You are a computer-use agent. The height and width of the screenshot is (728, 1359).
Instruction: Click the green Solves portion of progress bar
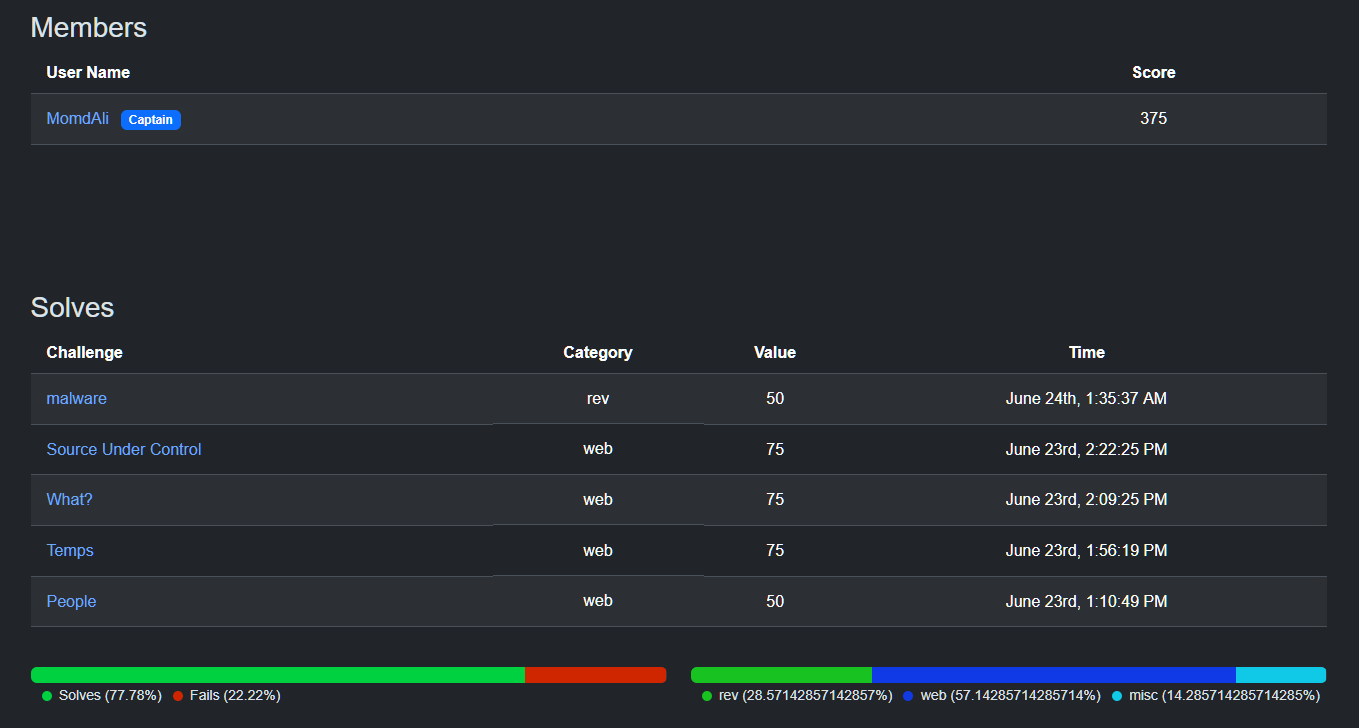278,675
